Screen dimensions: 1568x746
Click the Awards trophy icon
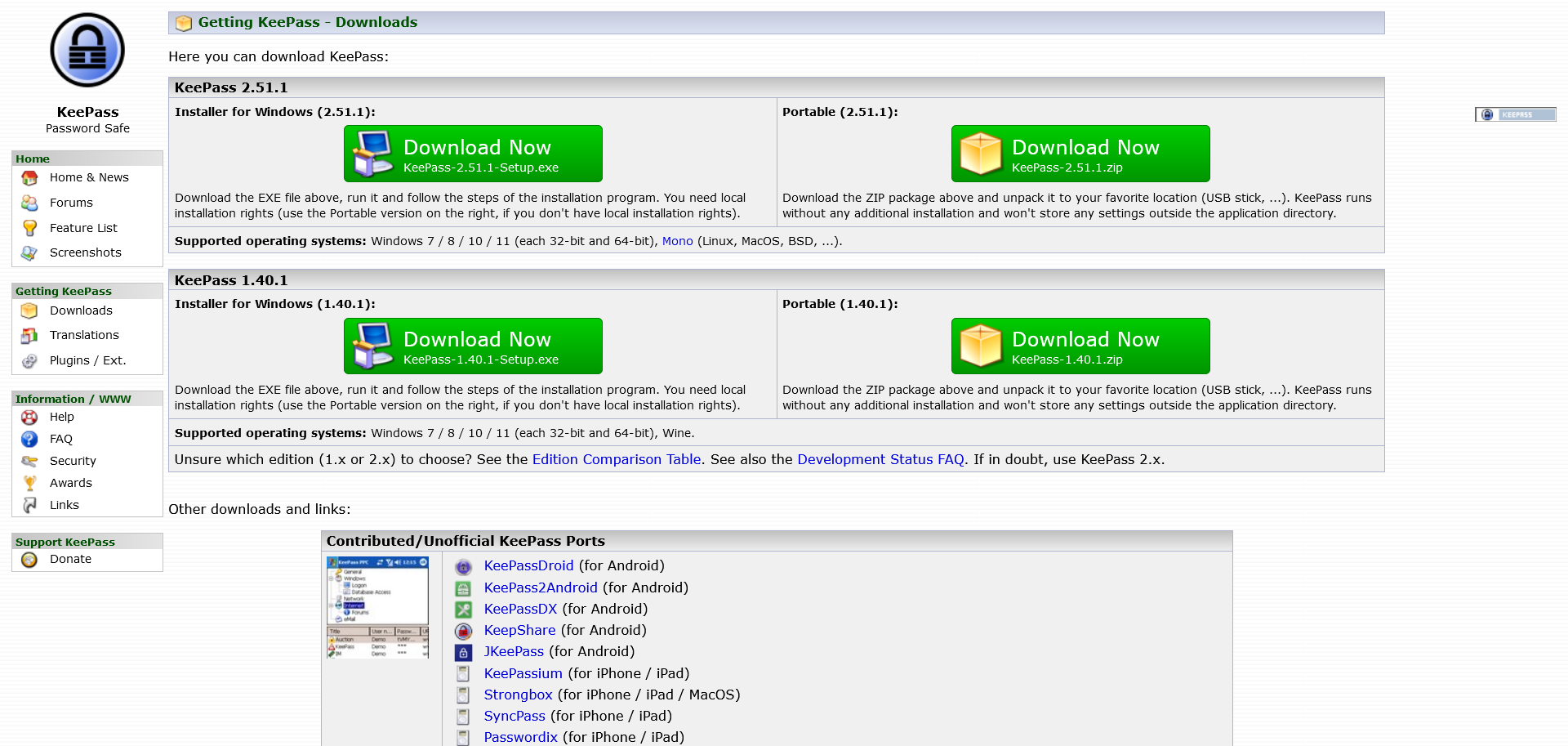(29, 483)
